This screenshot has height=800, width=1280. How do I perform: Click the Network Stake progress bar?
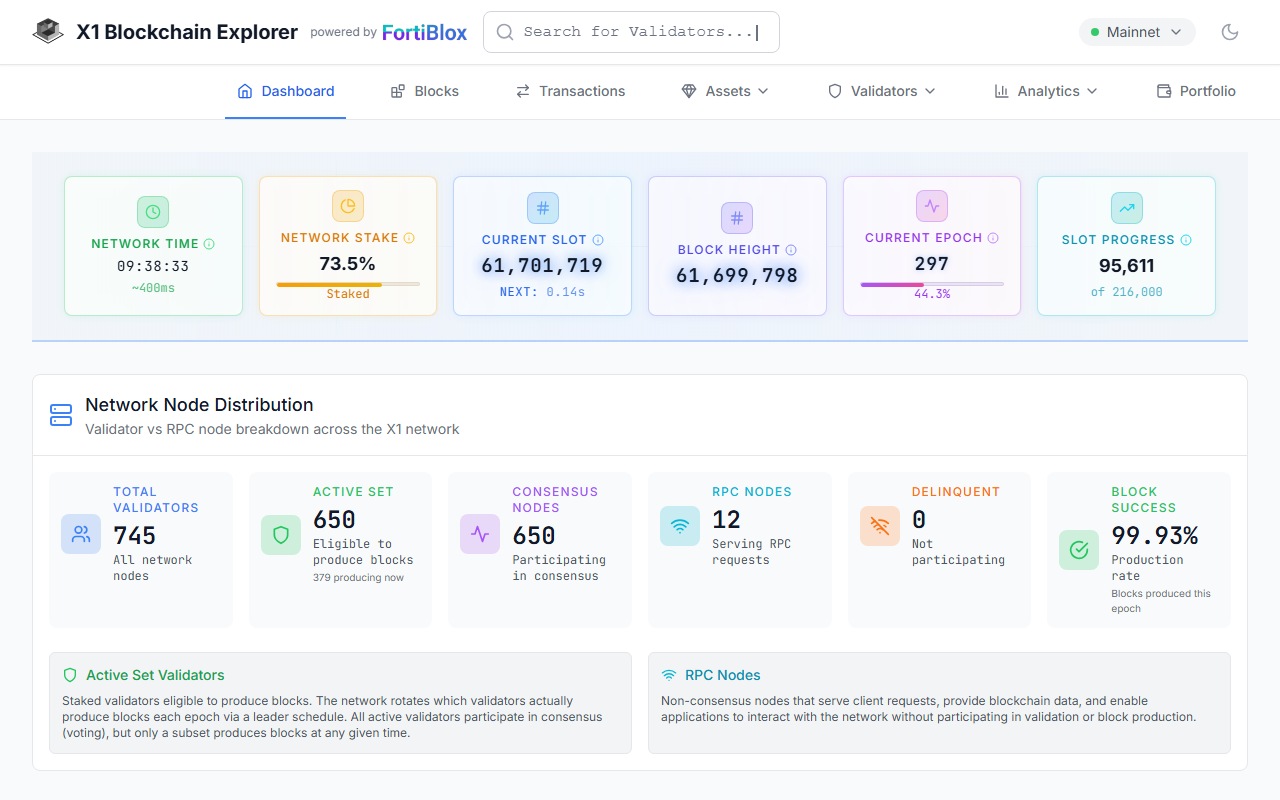click(348, 284)
